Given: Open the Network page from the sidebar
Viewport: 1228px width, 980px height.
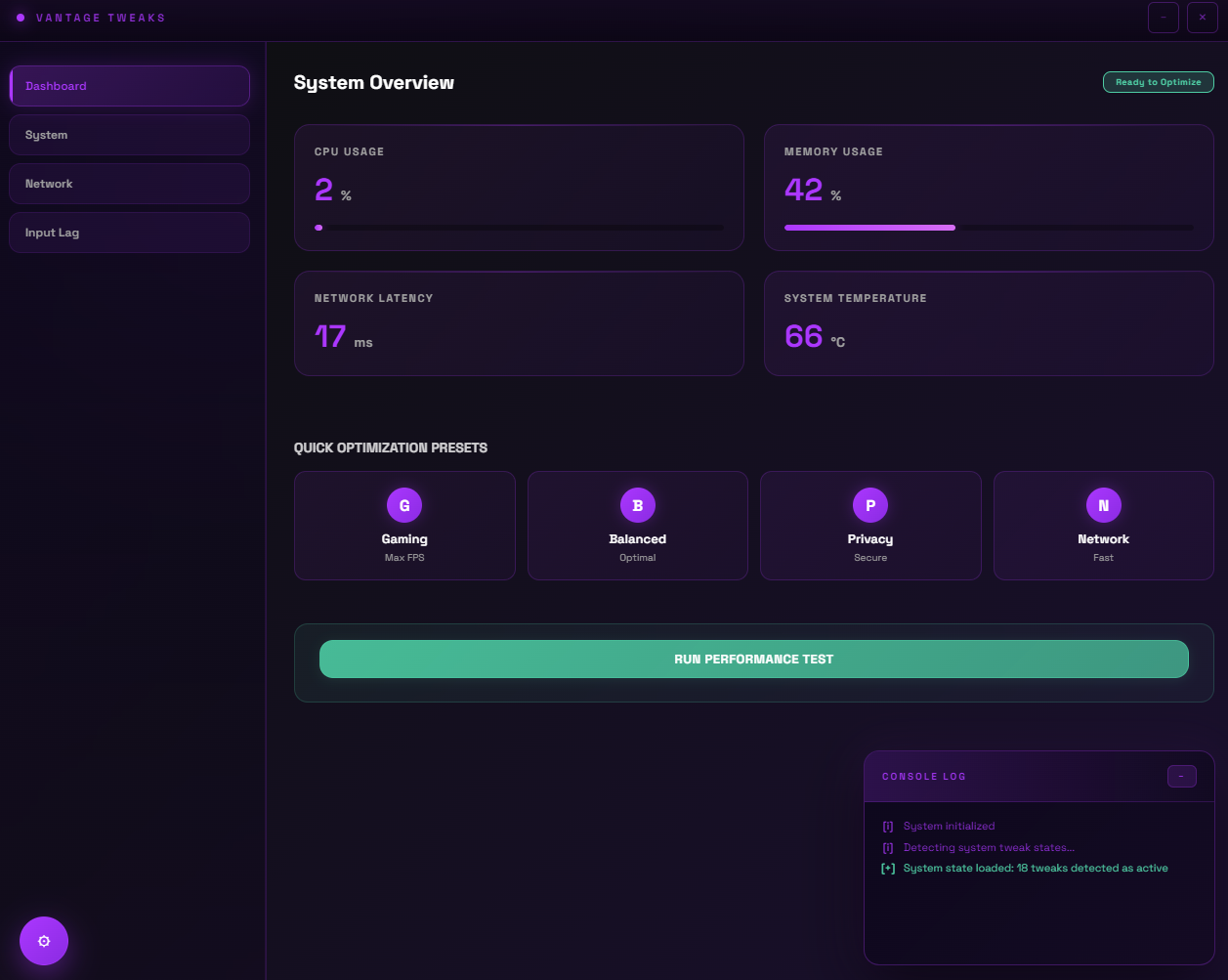Looking at the screenshot, I should (129, 184).
